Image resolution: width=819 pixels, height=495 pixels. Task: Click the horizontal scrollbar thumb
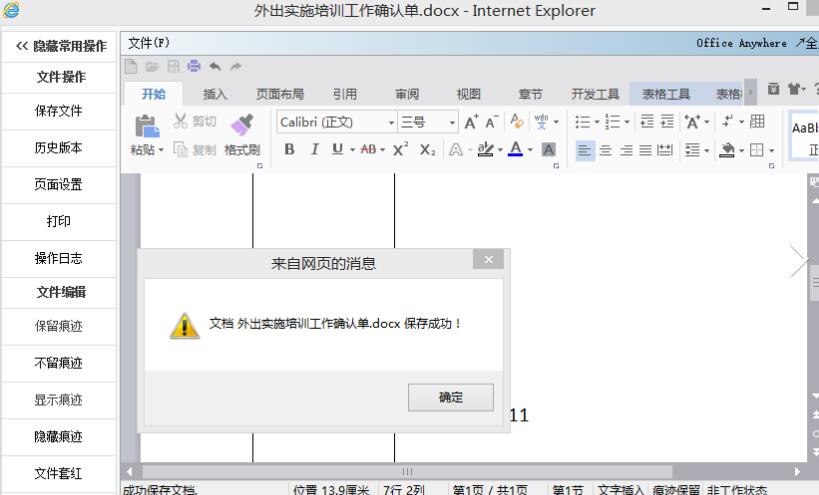(x=407, y=472)
